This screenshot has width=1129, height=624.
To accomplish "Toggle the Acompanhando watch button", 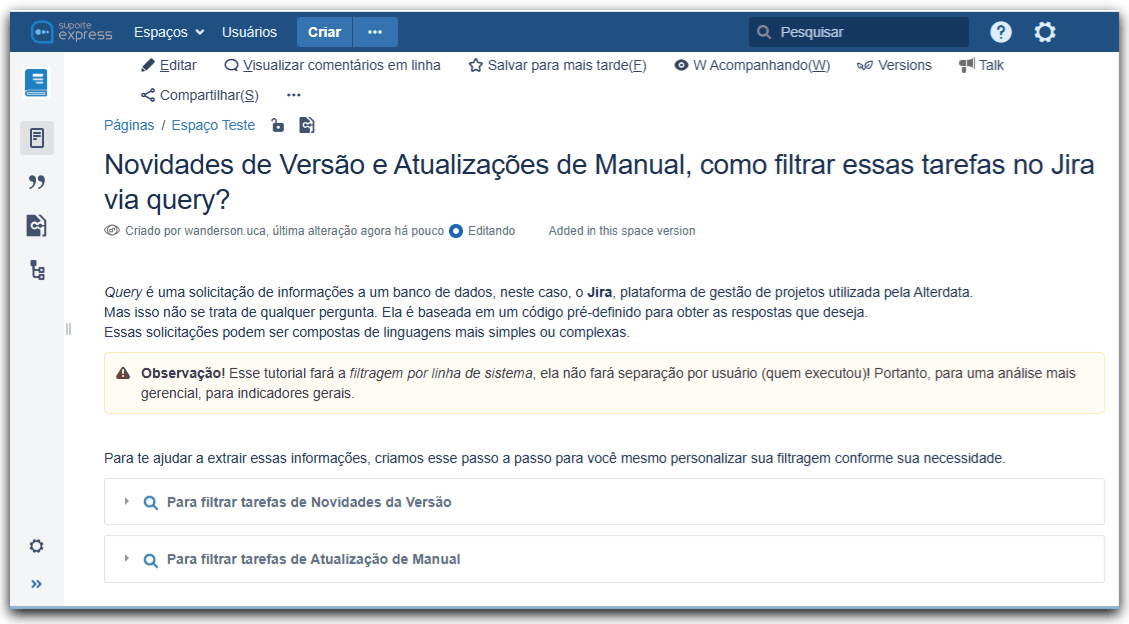I will (752, 65).
